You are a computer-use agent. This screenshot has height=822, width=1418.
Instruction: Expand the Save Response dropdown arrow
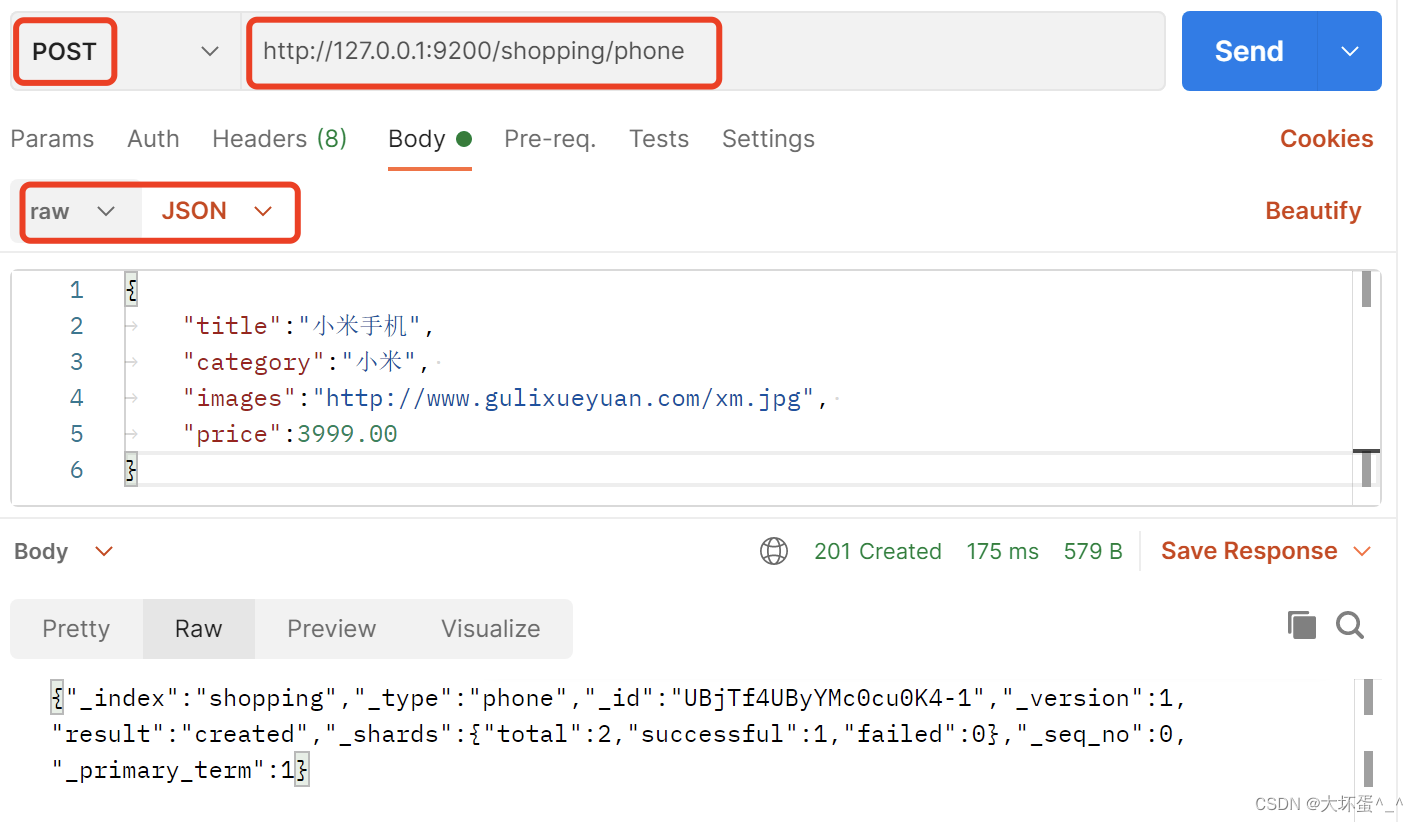(x=1361, y=551)
